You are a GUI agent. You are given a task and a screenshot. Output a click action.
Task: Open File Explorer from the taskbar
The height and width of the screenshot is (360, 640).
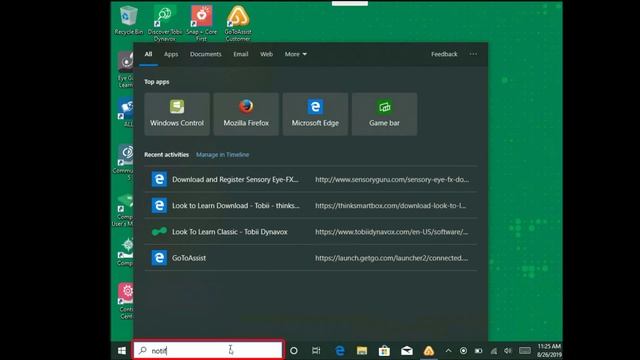pos(362,351)
